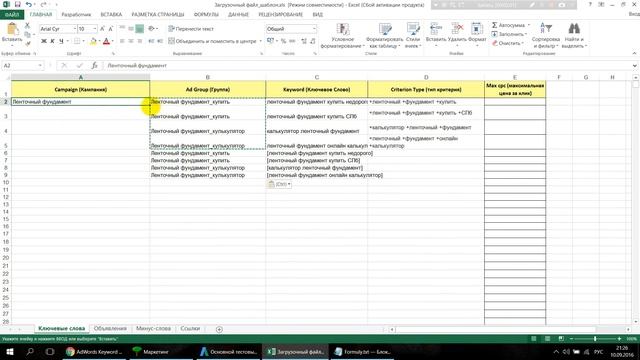640x360 pixels.
Task: Collapse the ribbon with chevron arrow
Action: 634,53
